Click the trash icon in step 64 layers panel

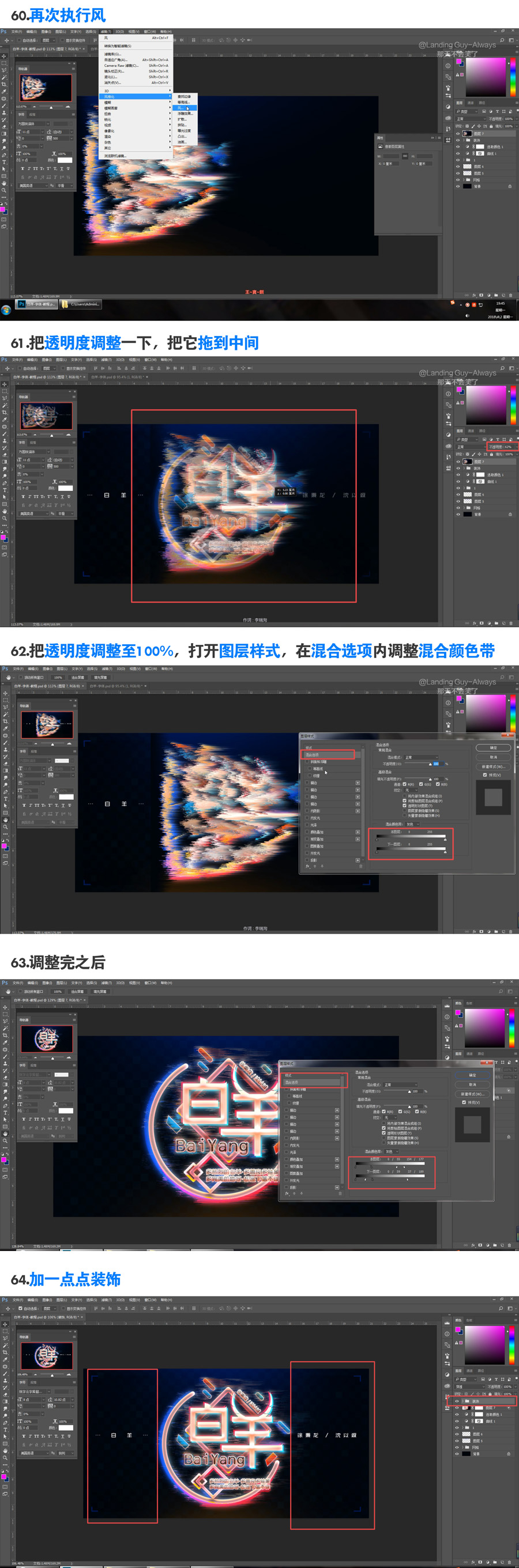tap(510, 1562)
